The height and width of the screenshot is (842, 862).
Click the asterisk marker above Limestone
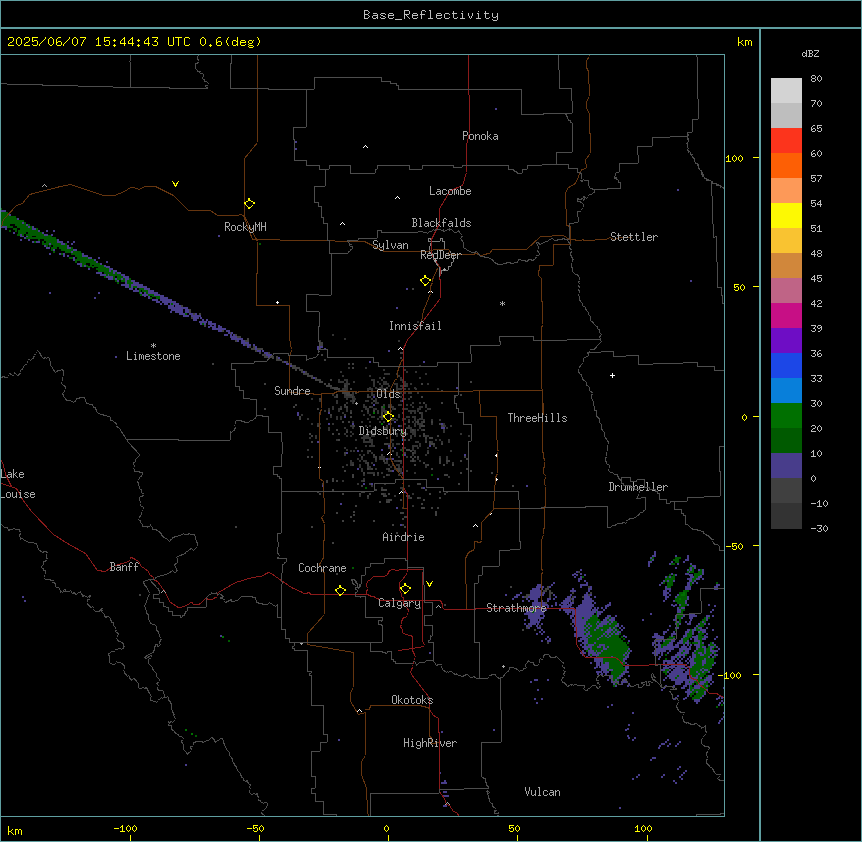(x=153, y=345)
